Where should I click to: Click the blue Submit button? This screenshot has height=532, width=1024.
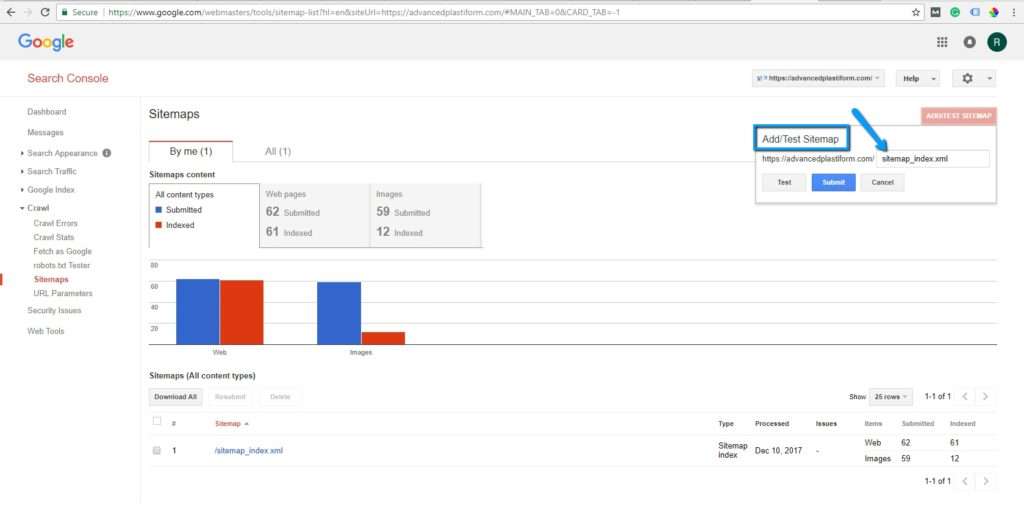833,183
